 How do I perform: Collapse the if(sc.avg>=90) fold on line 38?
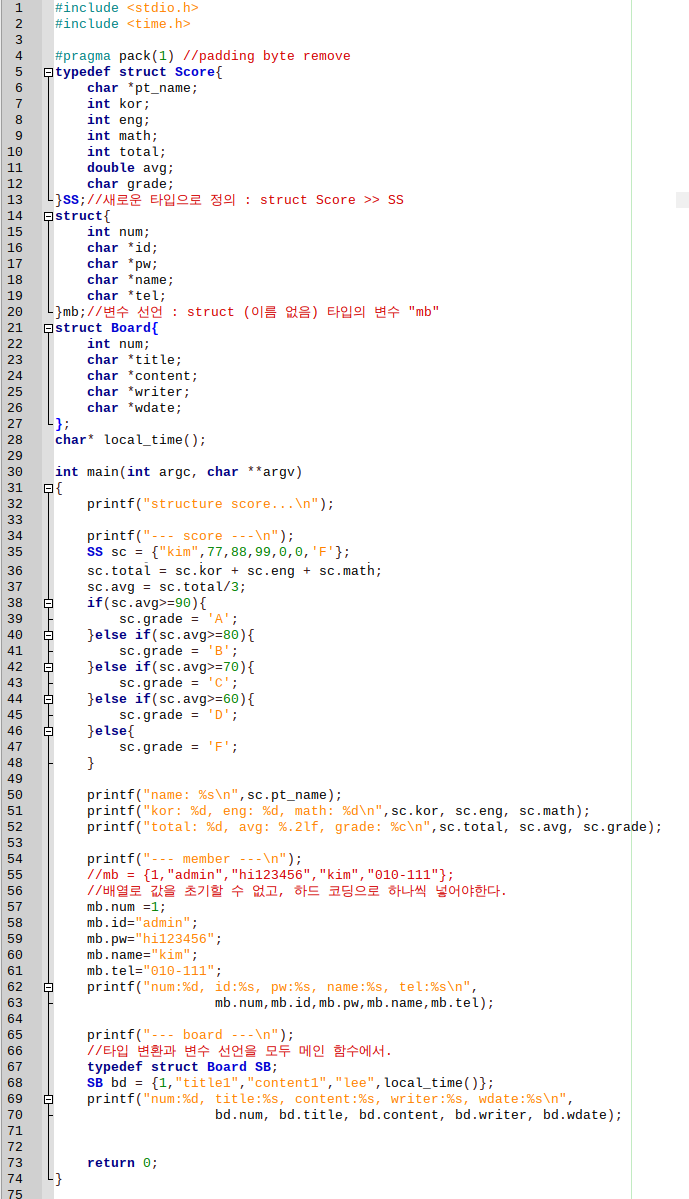pyautogui.click(x=48, y=603)
